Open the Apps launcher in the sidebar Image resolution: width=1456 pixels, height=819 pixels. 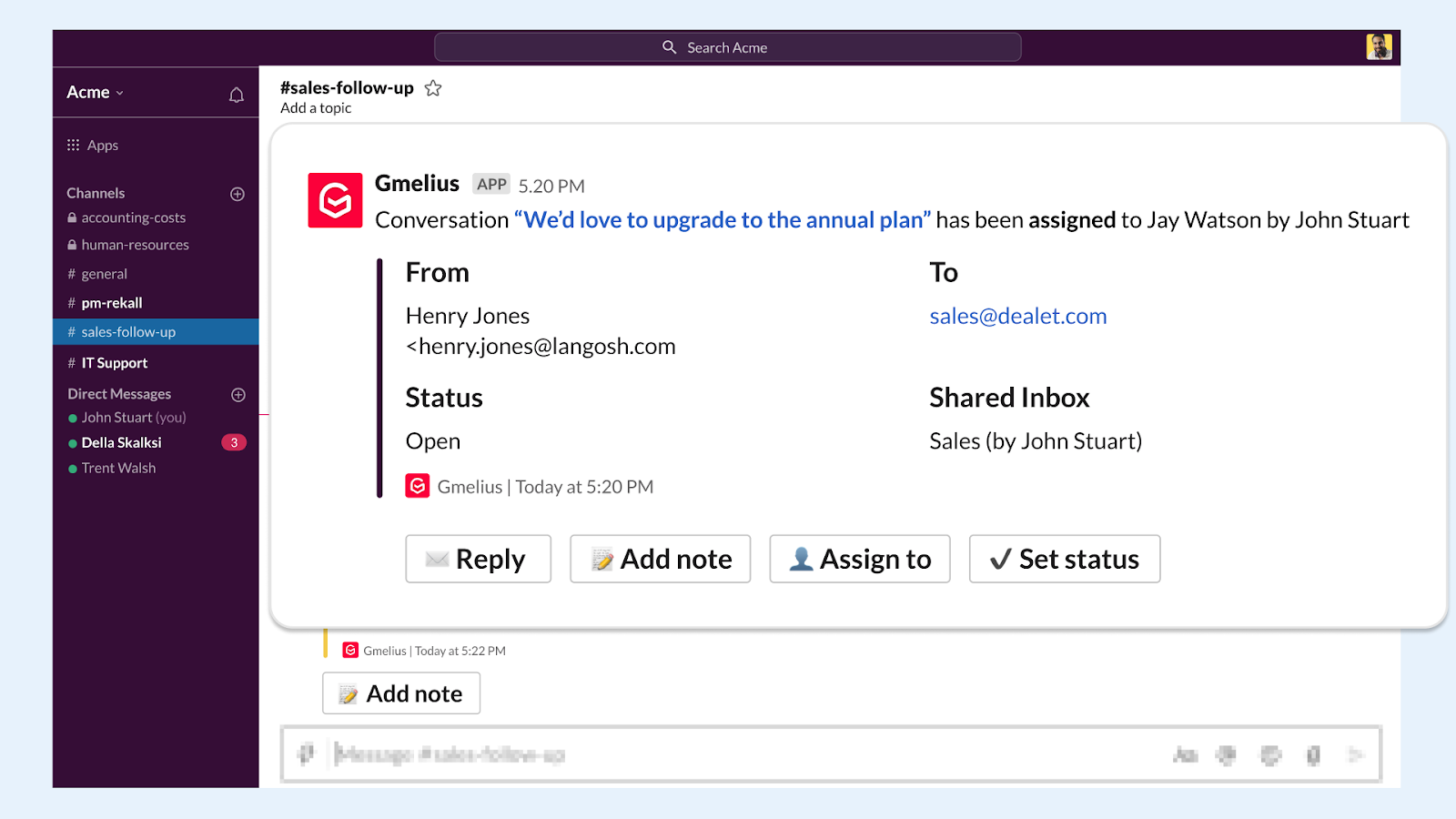73,145
